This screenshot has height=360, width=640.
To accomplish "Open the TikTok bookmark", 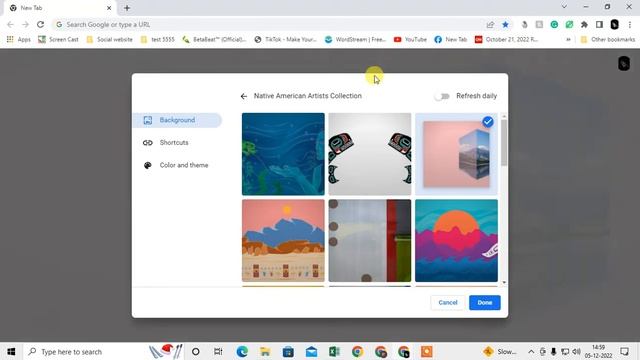I will [x=286, y=40].
